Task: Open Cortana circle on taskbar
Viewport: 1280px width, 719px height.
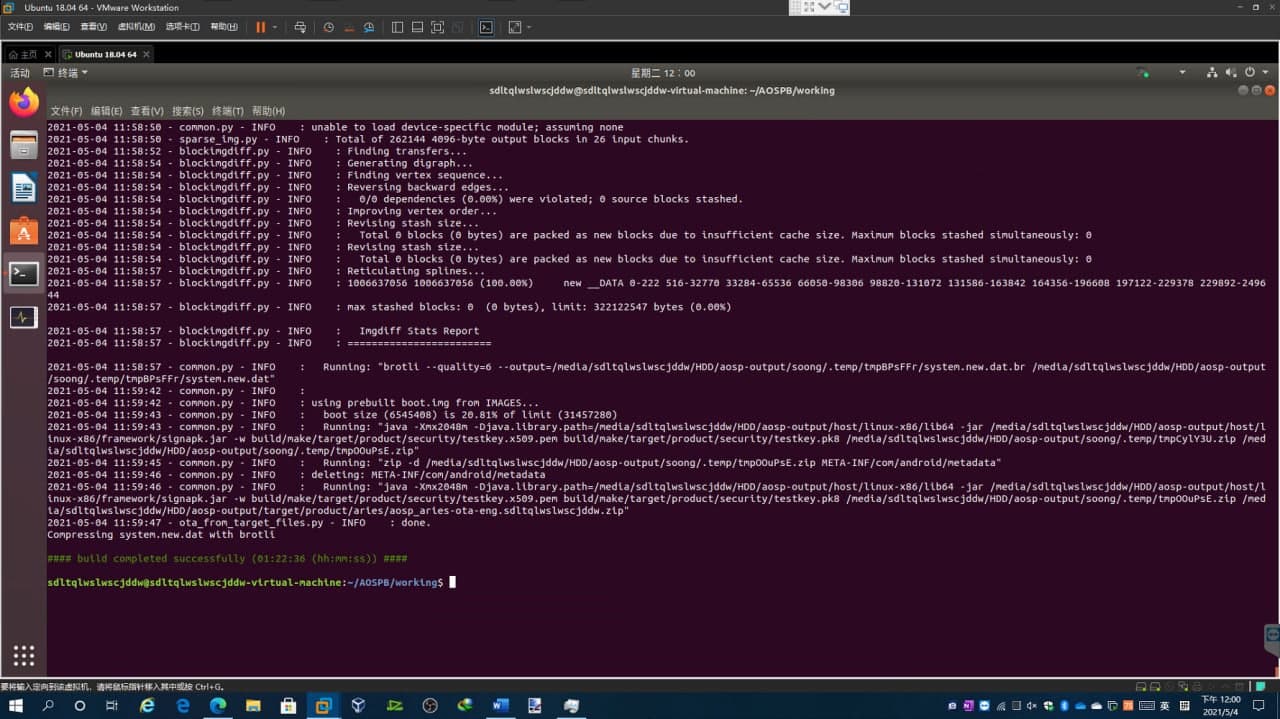Action: 80,705
